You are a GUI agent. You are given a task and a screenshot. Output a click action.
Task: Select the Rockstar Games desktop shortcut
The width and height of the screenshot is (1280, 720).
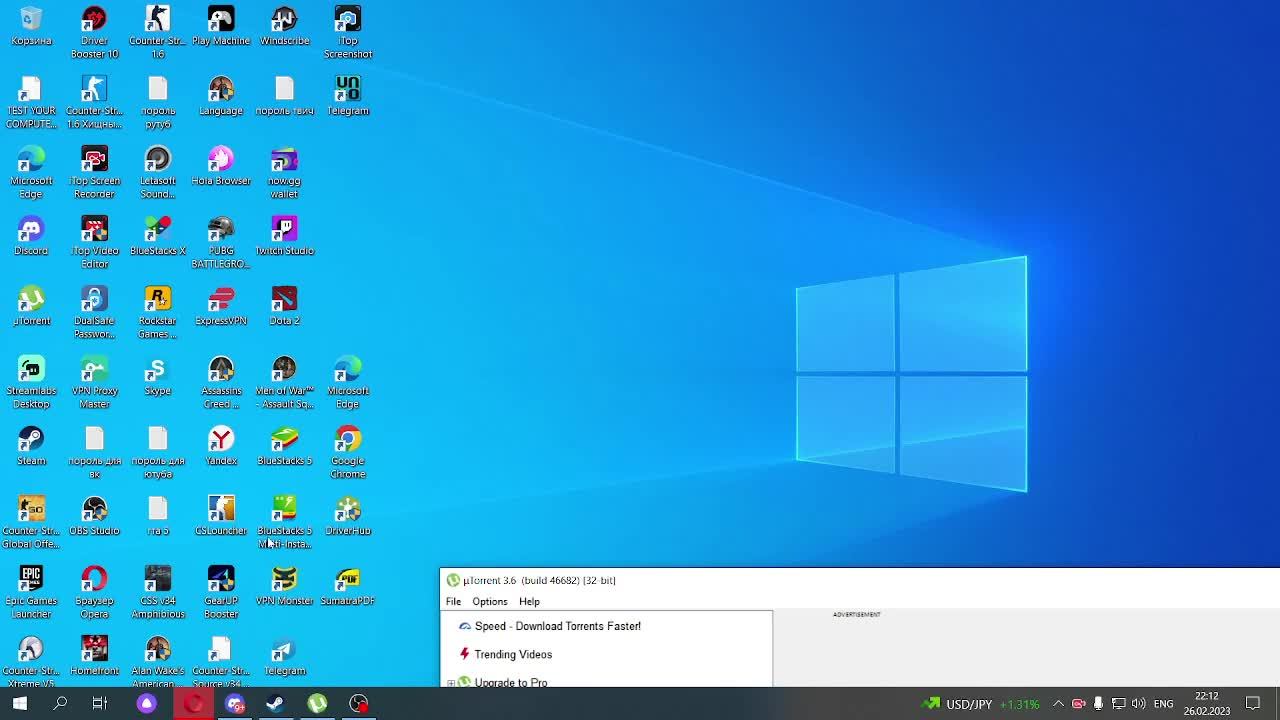pyautogui.click(x=157, y=312)
